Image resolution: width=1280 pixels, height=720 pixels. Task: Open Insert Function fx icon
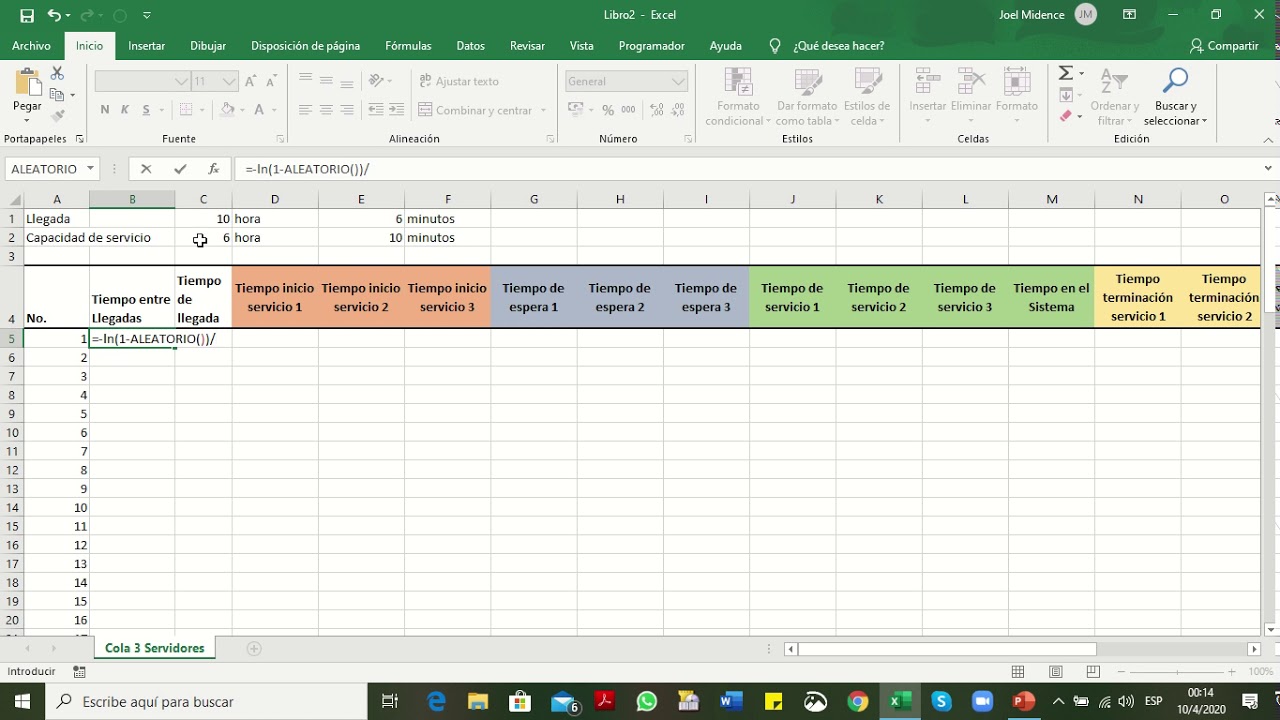point(213,169)
